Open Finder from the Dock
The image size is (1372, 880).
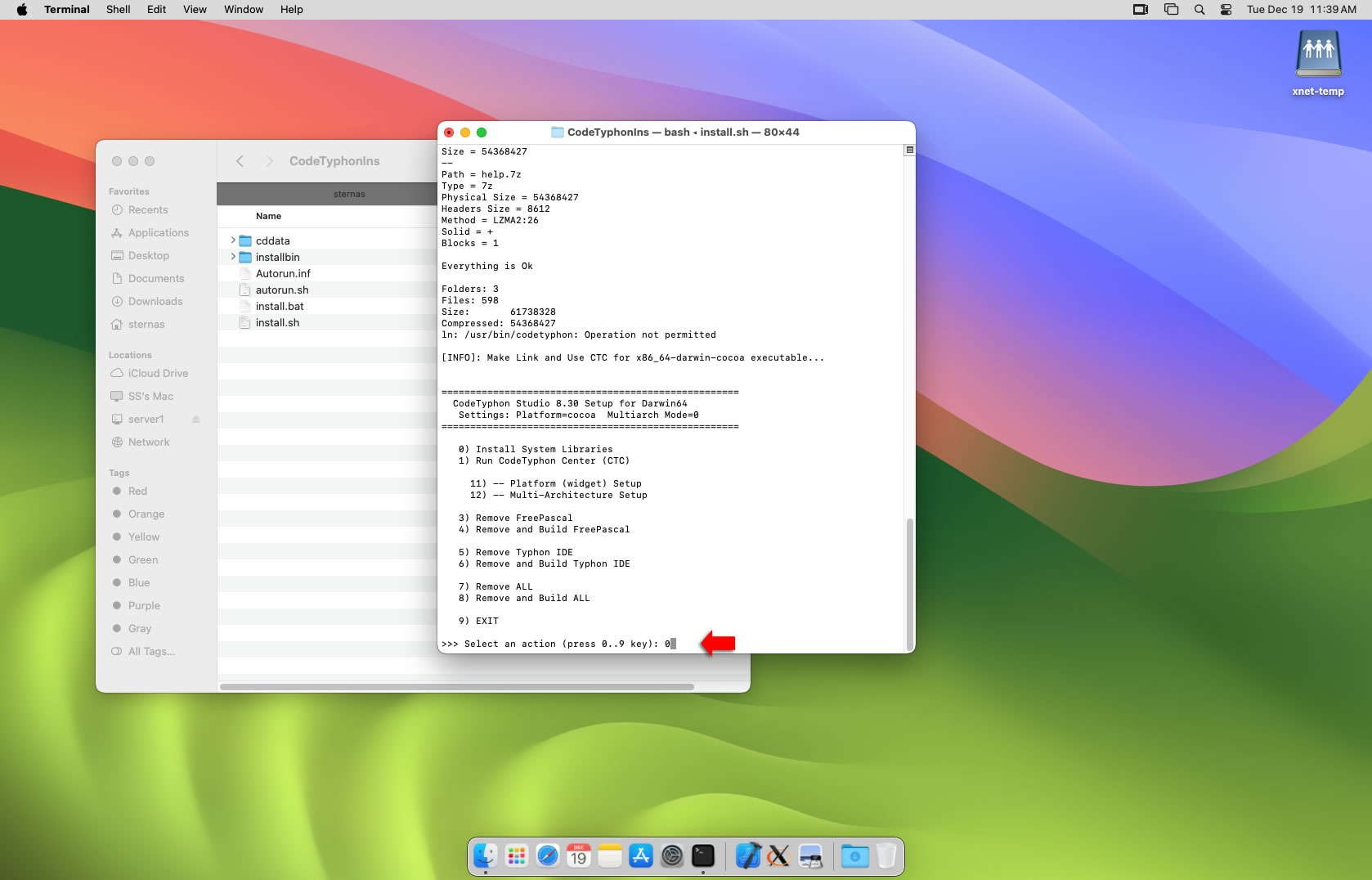486,856
